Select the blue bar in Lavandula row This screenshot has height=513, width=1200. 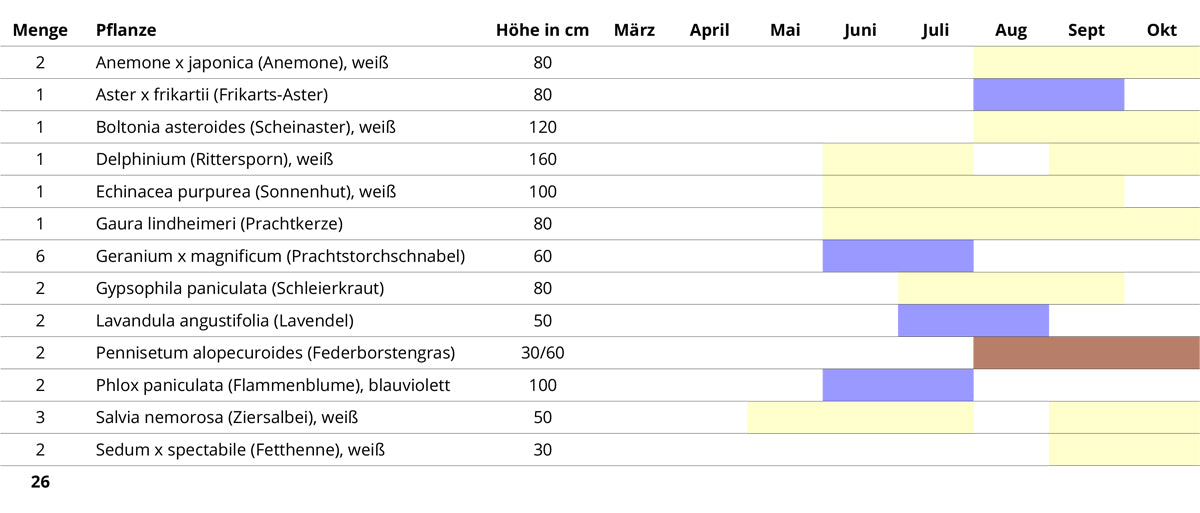[x=973, y=321]
